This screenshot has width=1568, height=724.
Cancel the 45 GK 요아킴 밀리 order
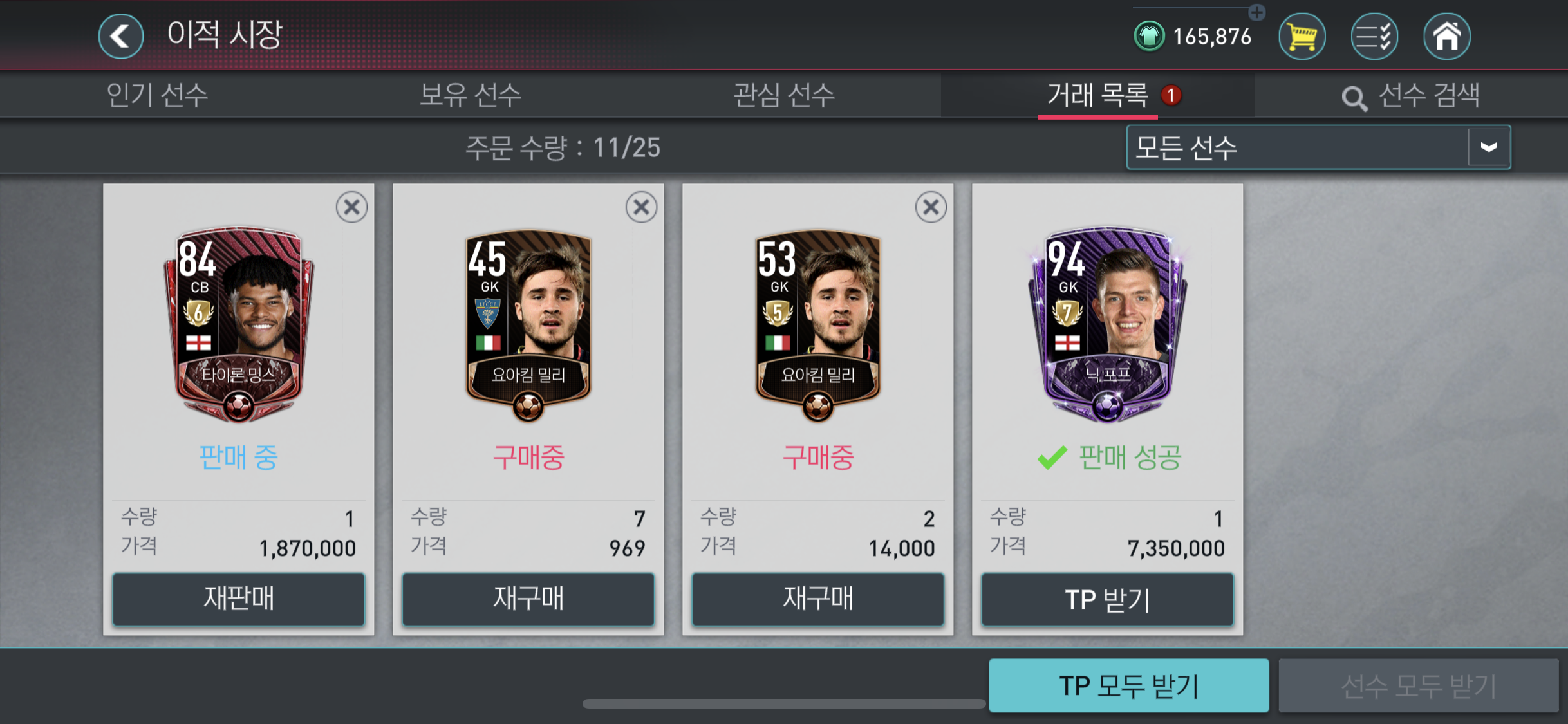641,207
